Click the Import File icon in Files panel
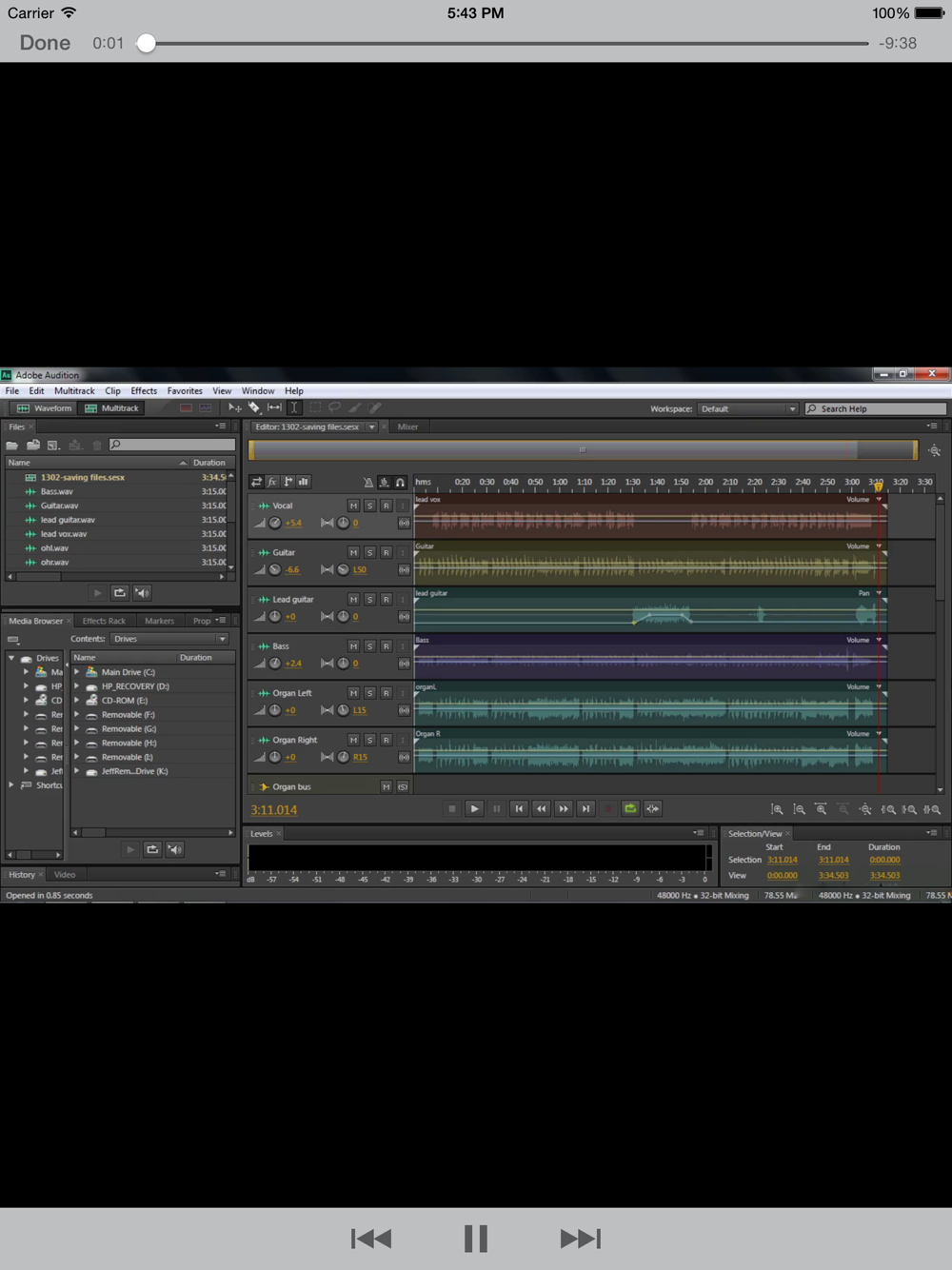 point(33,445)
